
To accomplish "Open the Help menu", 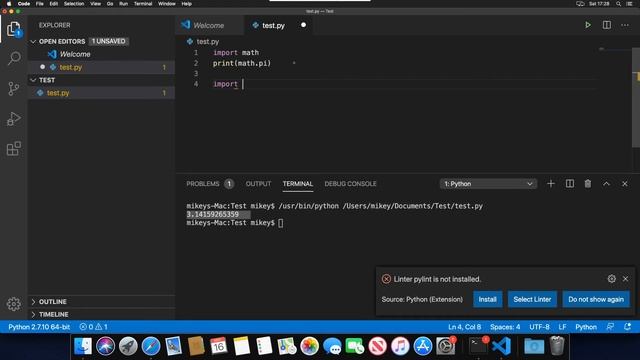I will (x=187, y=4).
